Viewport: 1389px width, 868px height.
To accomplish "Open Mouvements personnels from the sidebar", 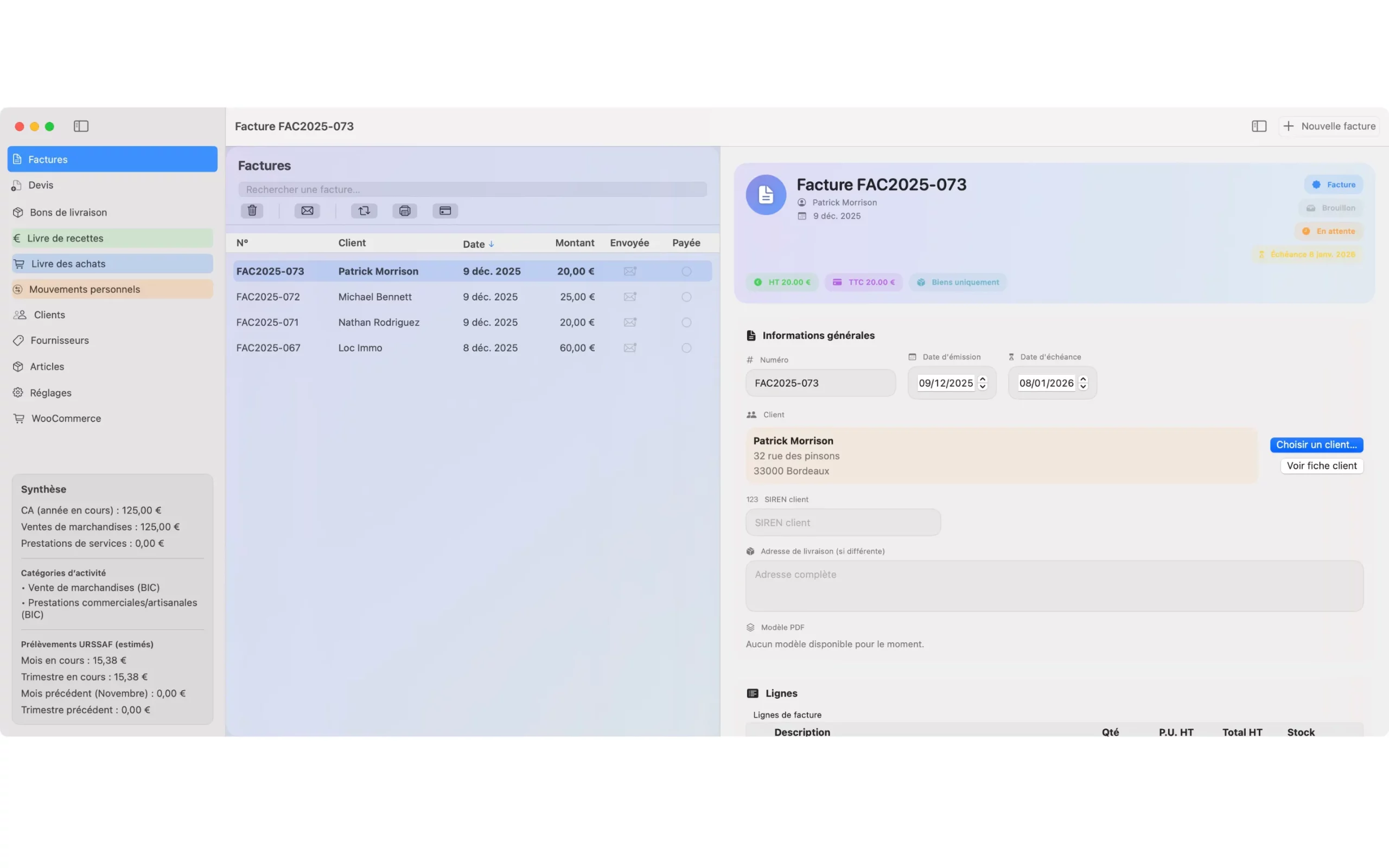I will click(85, 289).
